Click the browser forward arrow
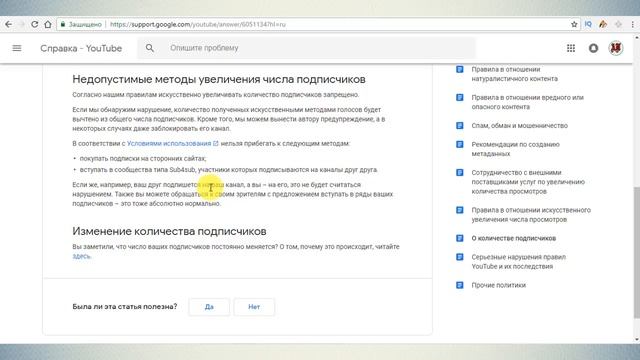The width and height of the screenshot is (640, 360). 22,24
